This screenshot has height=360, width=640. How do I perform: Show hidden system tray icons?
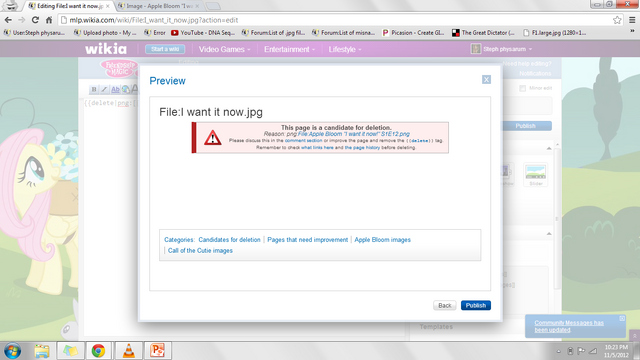coord(558,351)
